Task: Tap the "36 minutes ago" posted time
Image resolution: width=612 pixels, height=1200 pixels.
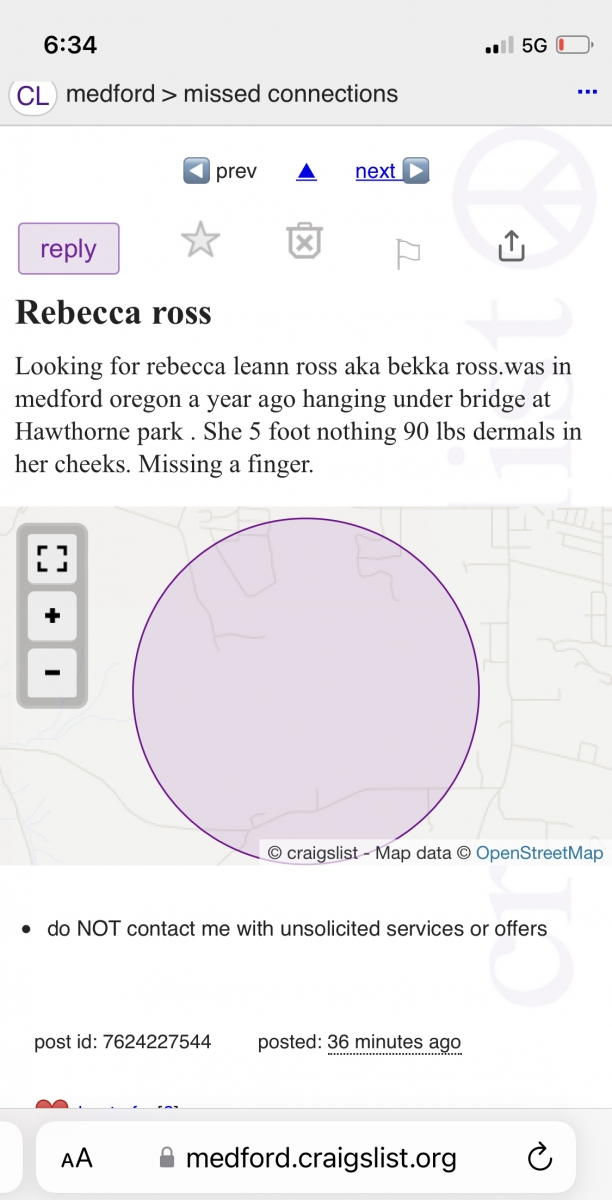Action: (x=394, y=1042)
